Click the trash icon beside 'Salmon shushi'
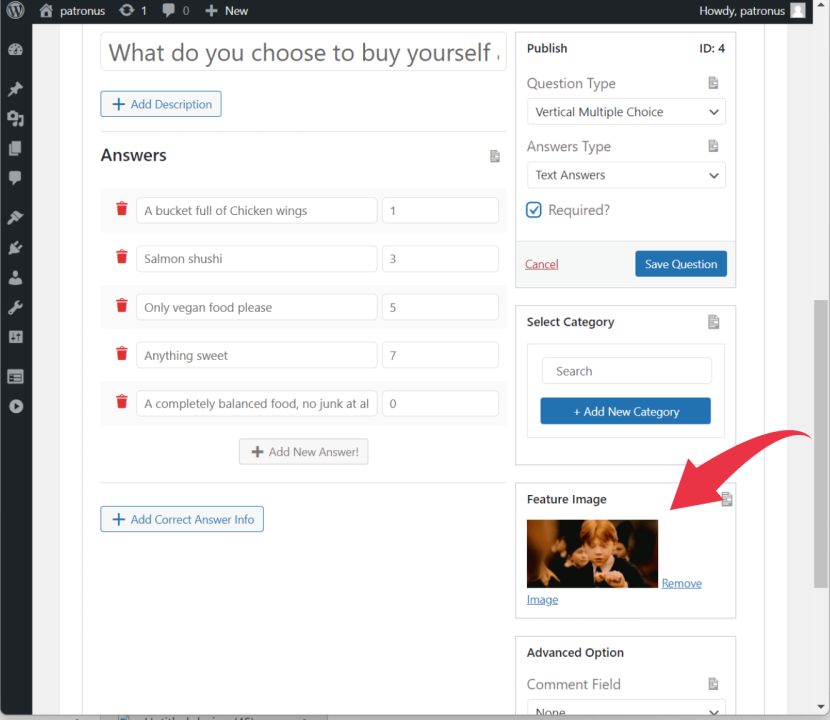Screen dimensions: 830x720 tap(122, 257)
